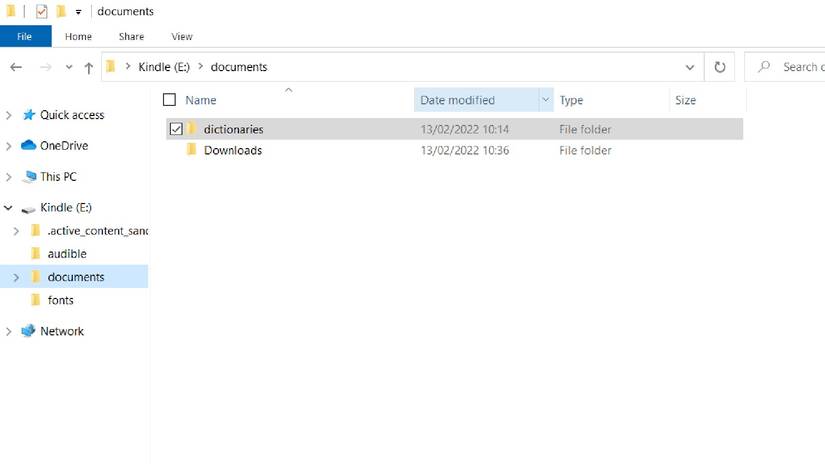Uncheck the dictionaries folder checkbox
This screenshot has width=825, height=464.
point(176,129)
